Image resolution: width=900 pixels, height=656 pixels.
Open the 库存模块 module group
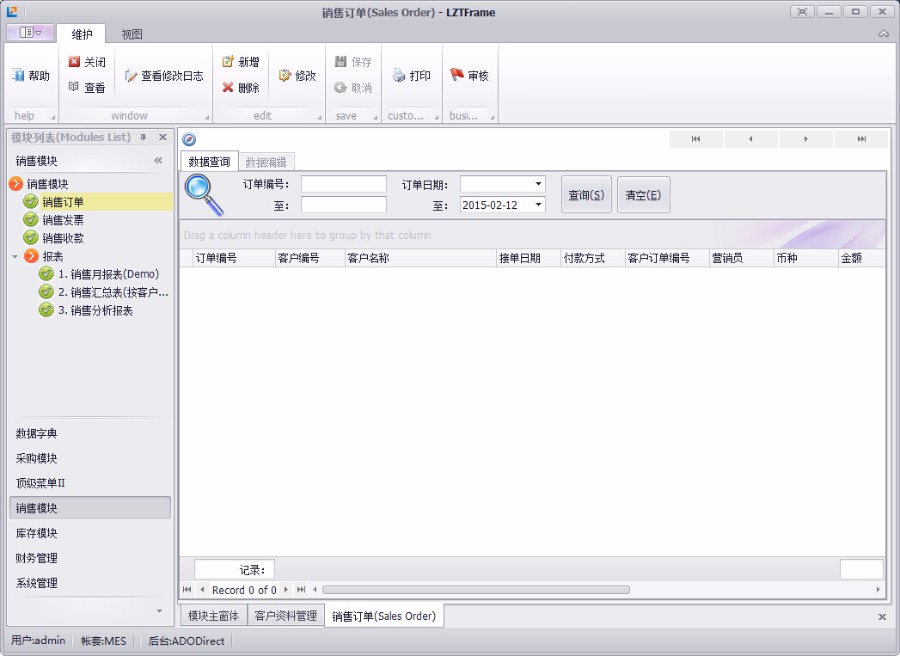pos(90,533)
